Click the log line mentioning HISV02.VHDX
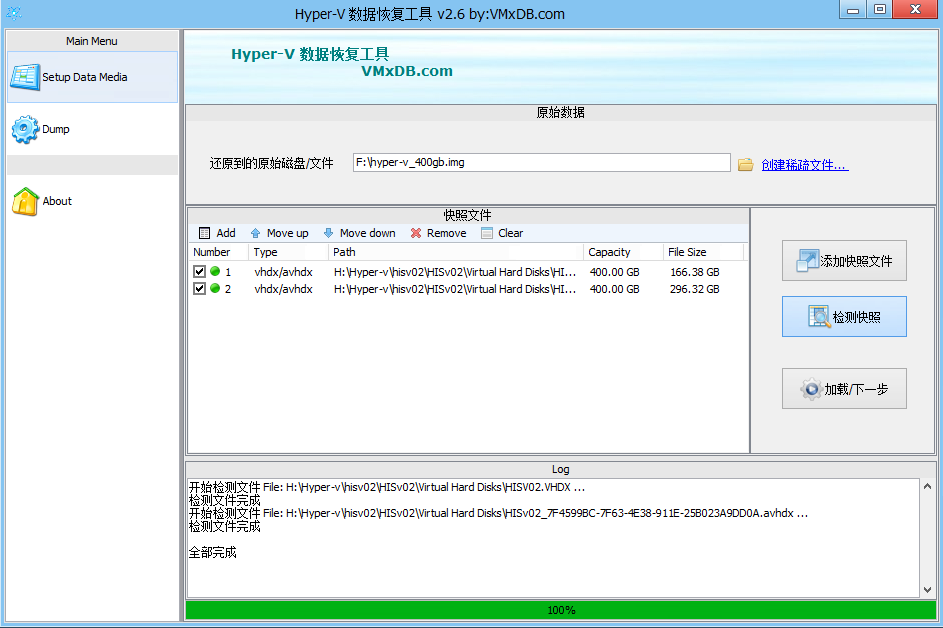 pos(387,487)
